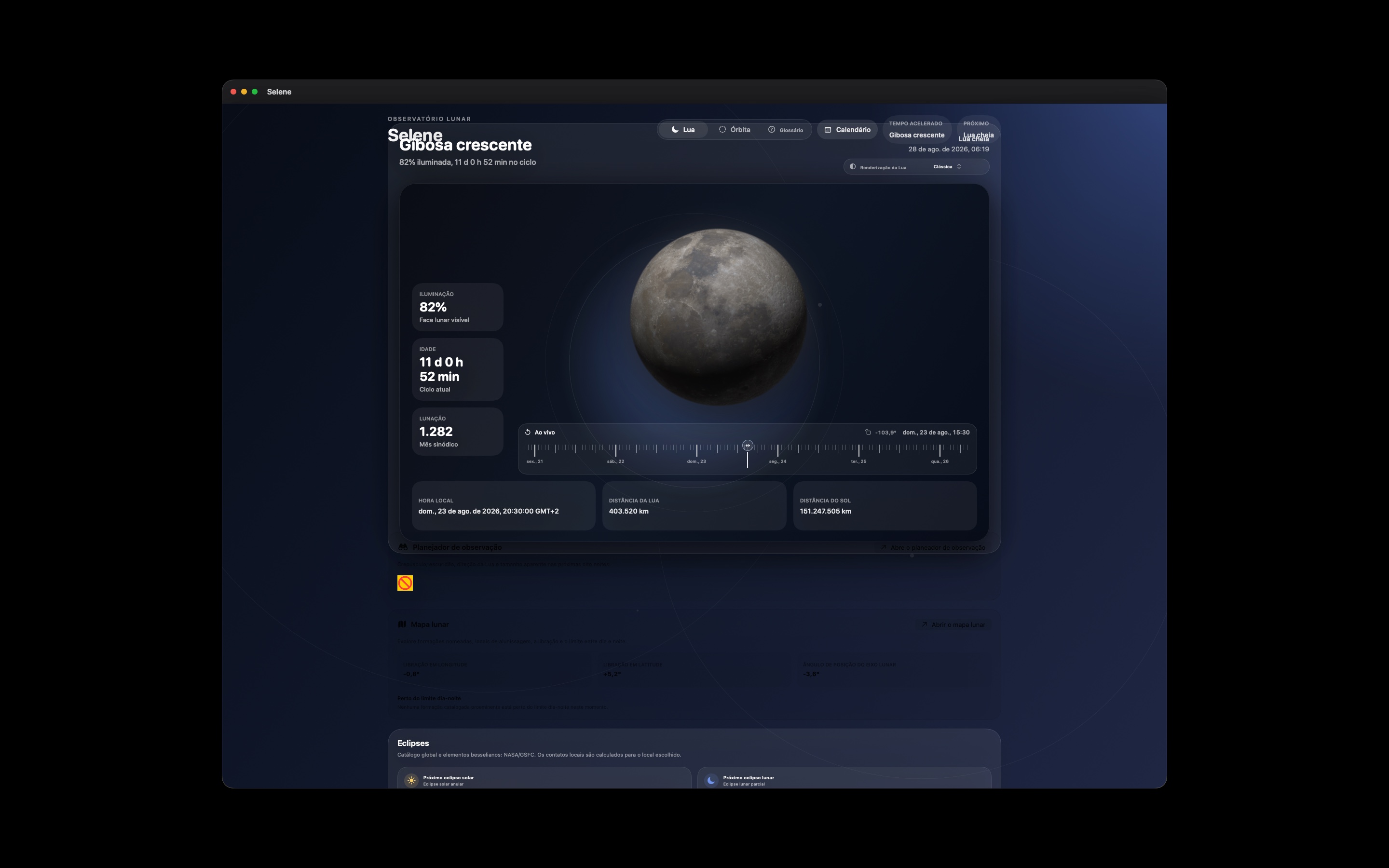Open the Glossário tab
The width and height of the screenshot is (1389, 868).
pos(785,130)
